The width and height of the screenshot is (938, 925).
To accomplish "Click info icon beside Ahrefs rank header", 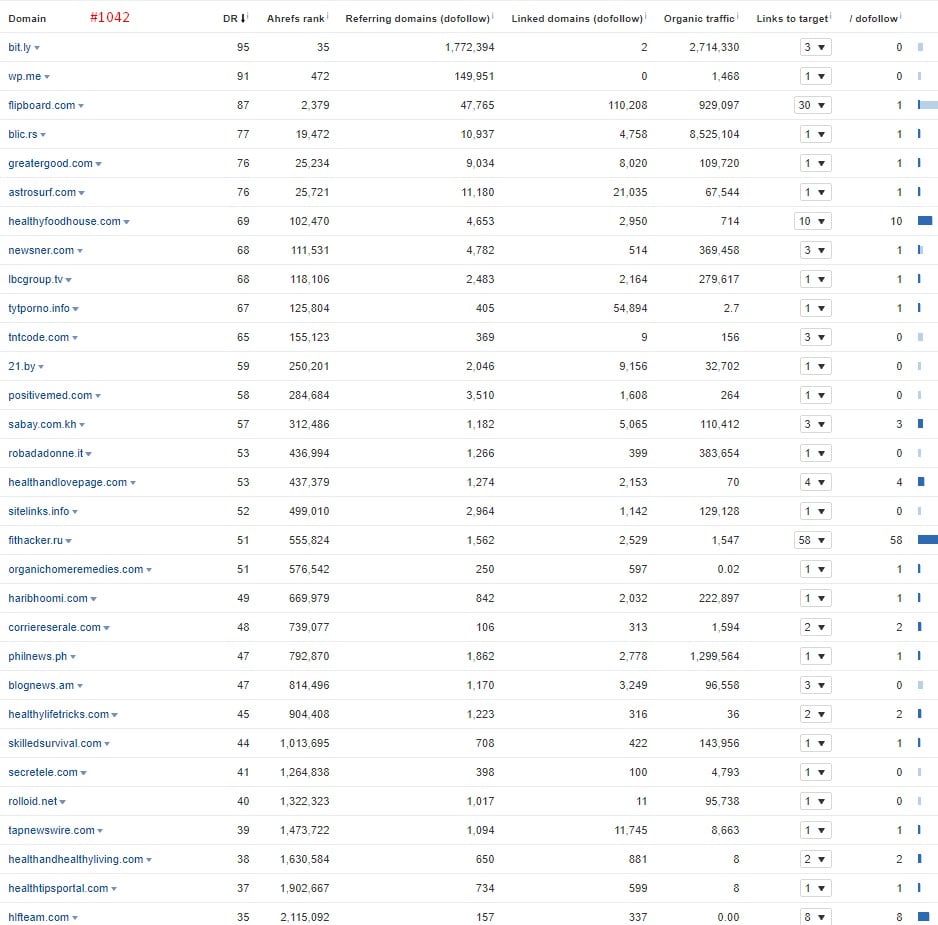I will pos(328,16).
